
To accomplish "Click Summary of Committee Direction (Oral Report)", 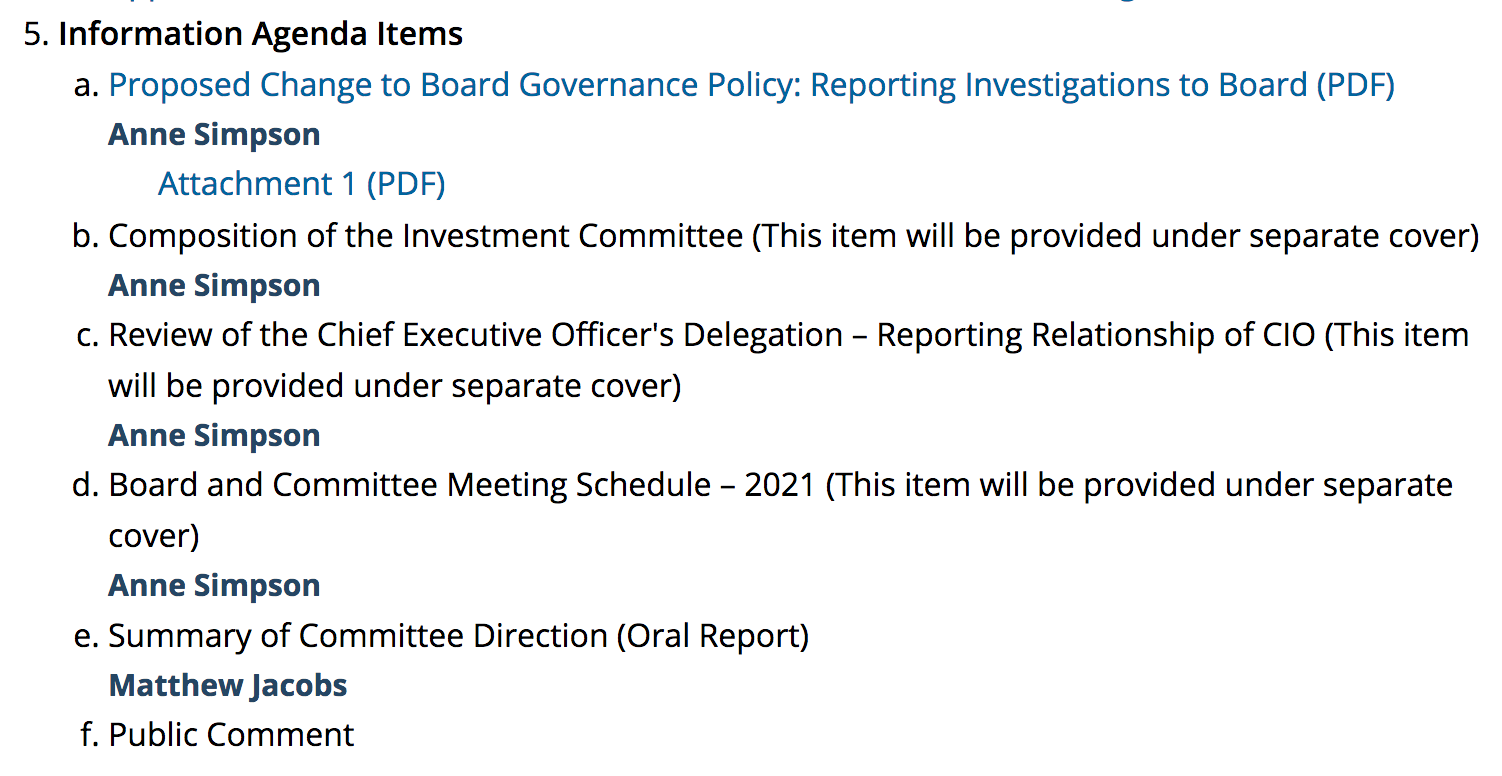I will coord(458,635).
